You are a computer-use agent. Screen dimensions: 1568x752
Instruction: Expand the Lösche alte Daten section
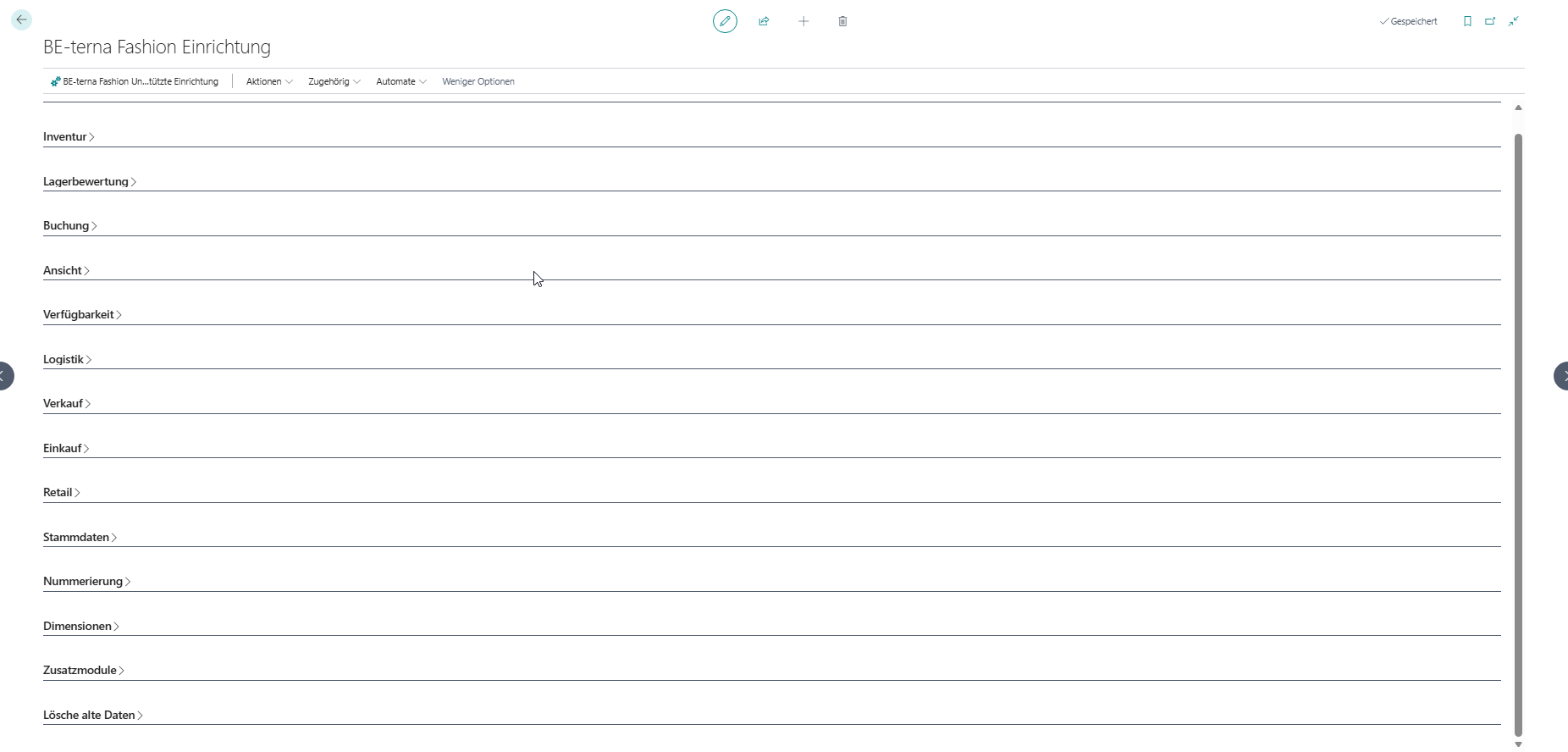[92, 715]
